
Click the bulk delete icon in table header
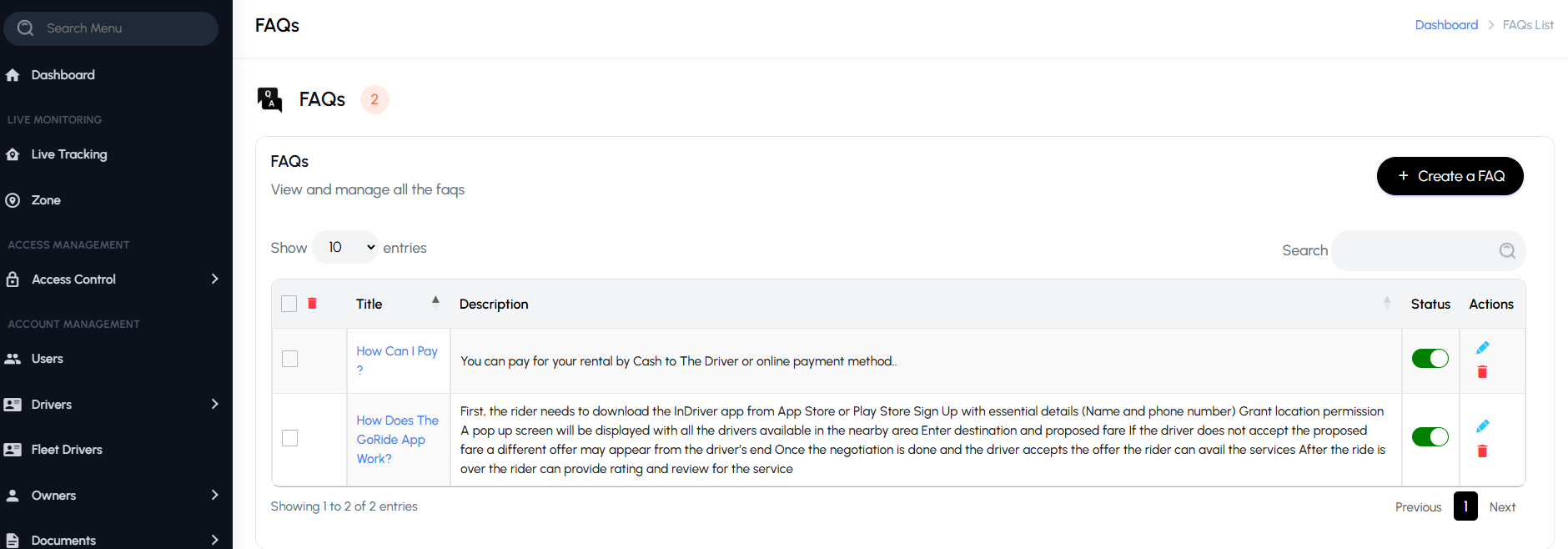pos(312,304)
